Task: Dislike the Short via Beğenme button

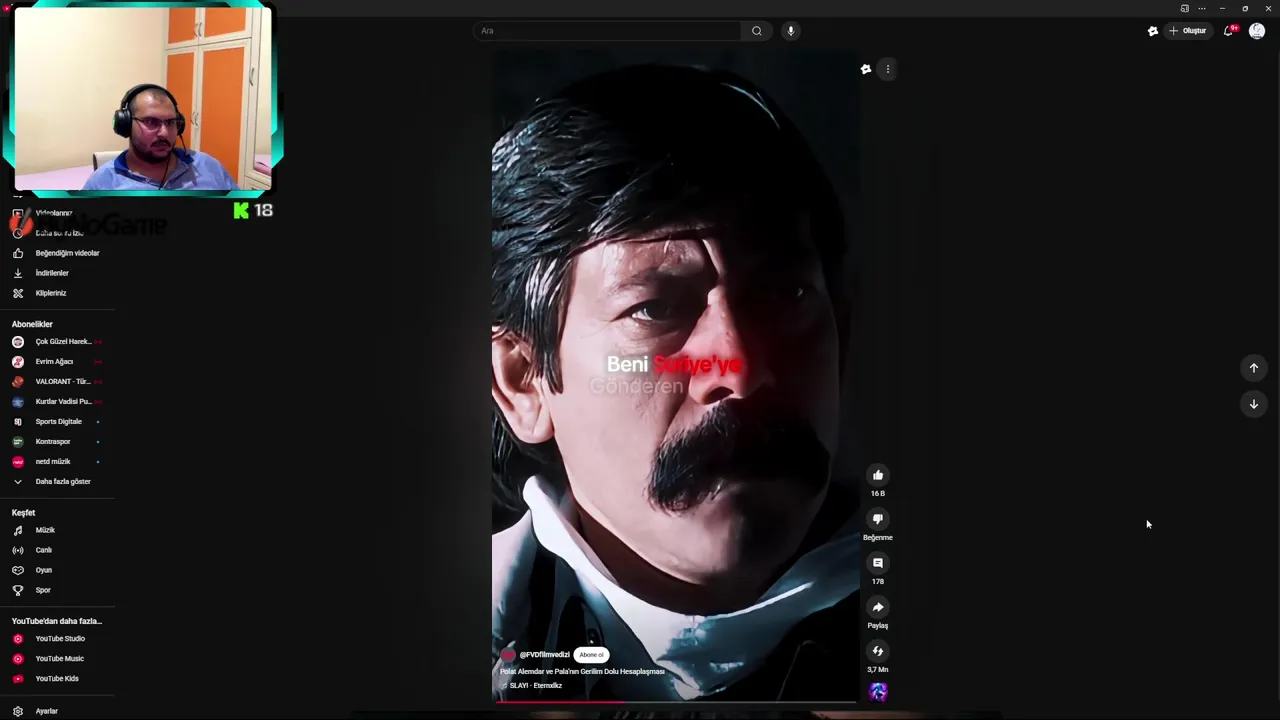Action: (x=878, y=519)
